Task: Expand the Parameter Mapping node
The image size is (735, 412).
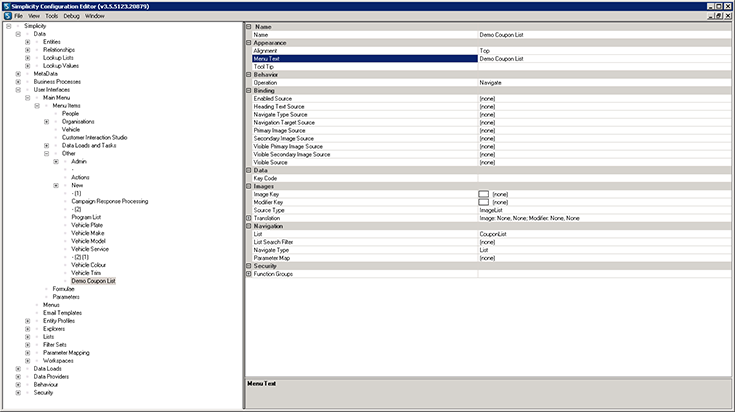Action: (x=27, y=353)
